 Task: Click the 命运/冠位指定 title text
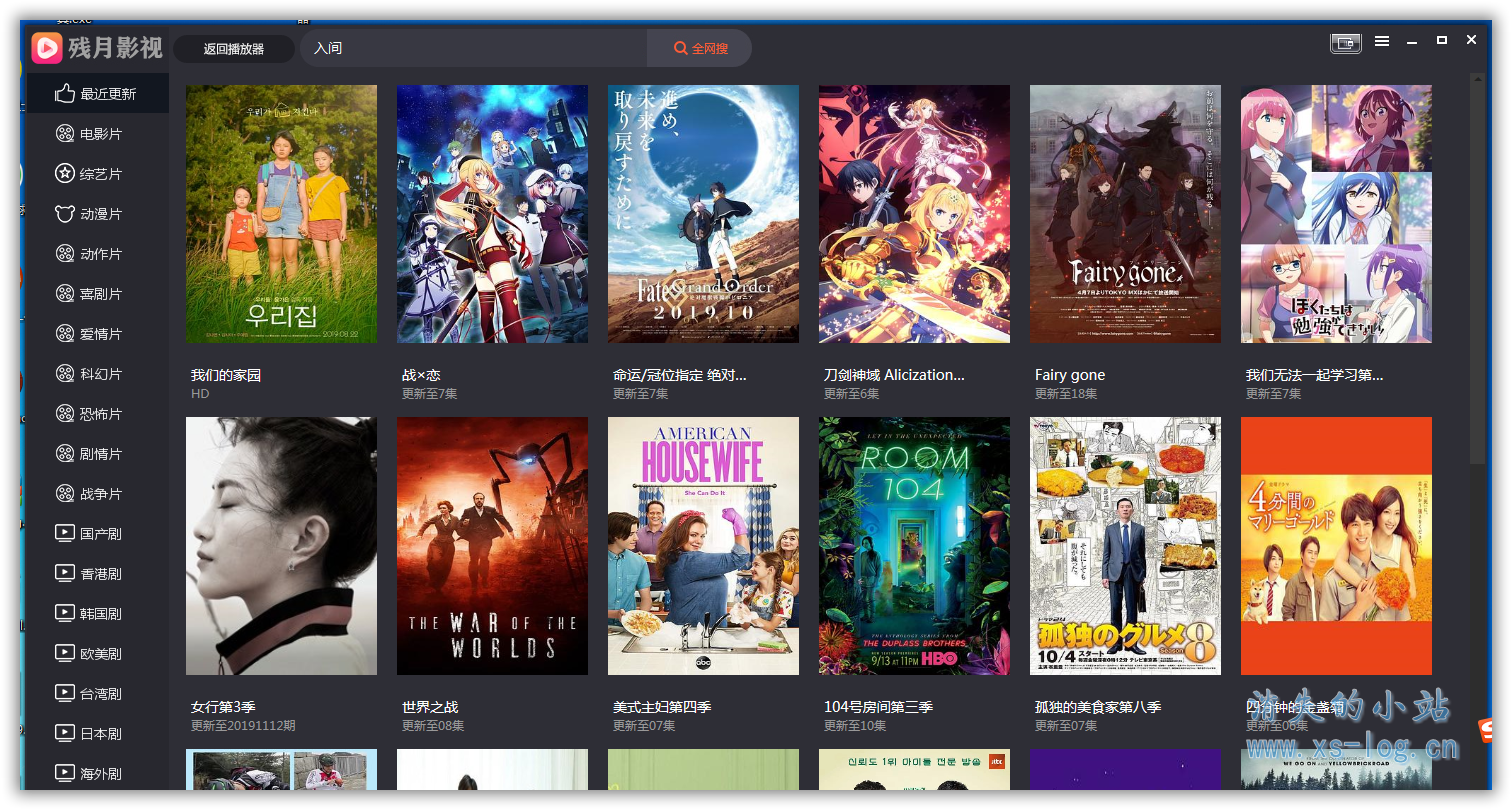tap(680, 375)
